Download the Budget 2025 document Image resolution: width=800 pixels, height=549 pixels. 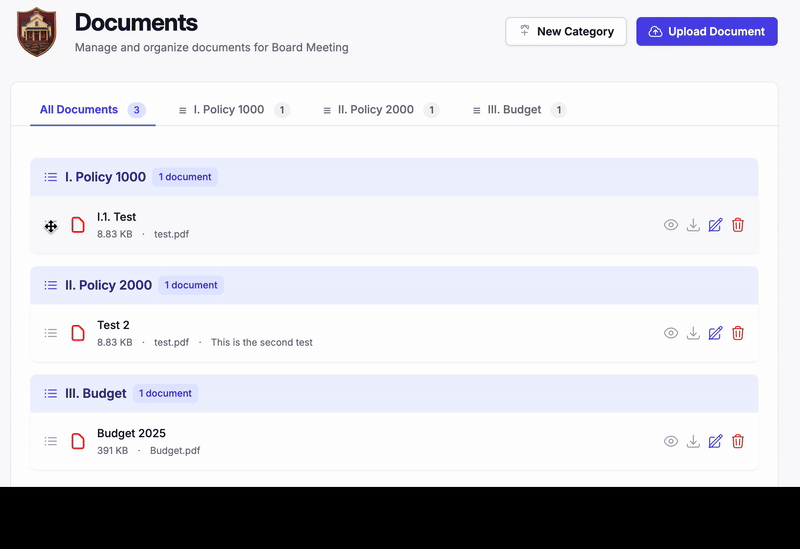[x=693, y=441]
